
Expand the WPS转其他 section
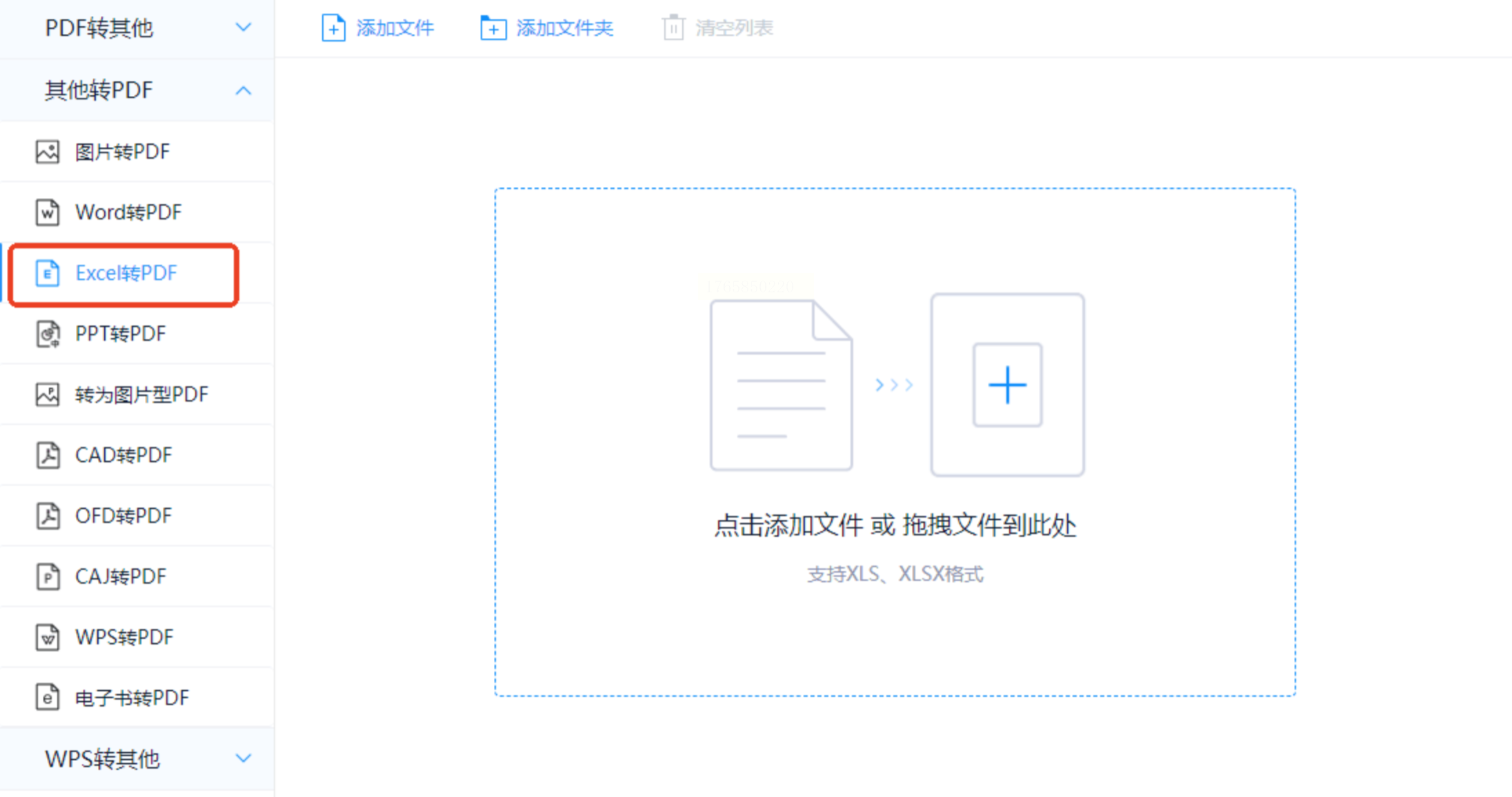(243, 758)
